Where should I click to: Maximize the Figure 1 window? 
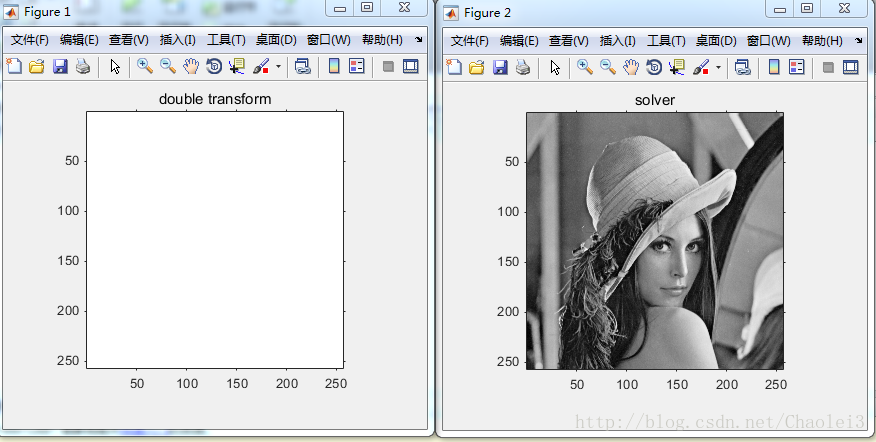[x=367, y=7]
